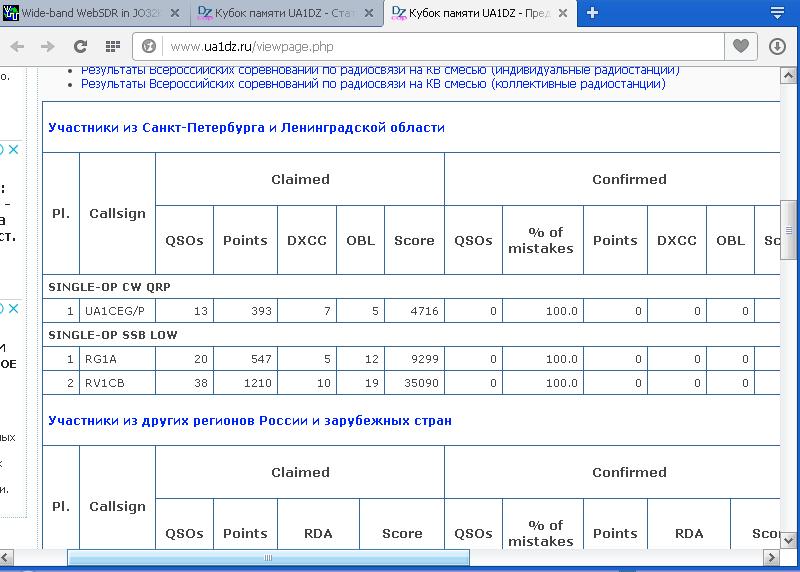Viewport: 800px width, 572px height.
Task: Go back to the previous page
Action: 17,47
